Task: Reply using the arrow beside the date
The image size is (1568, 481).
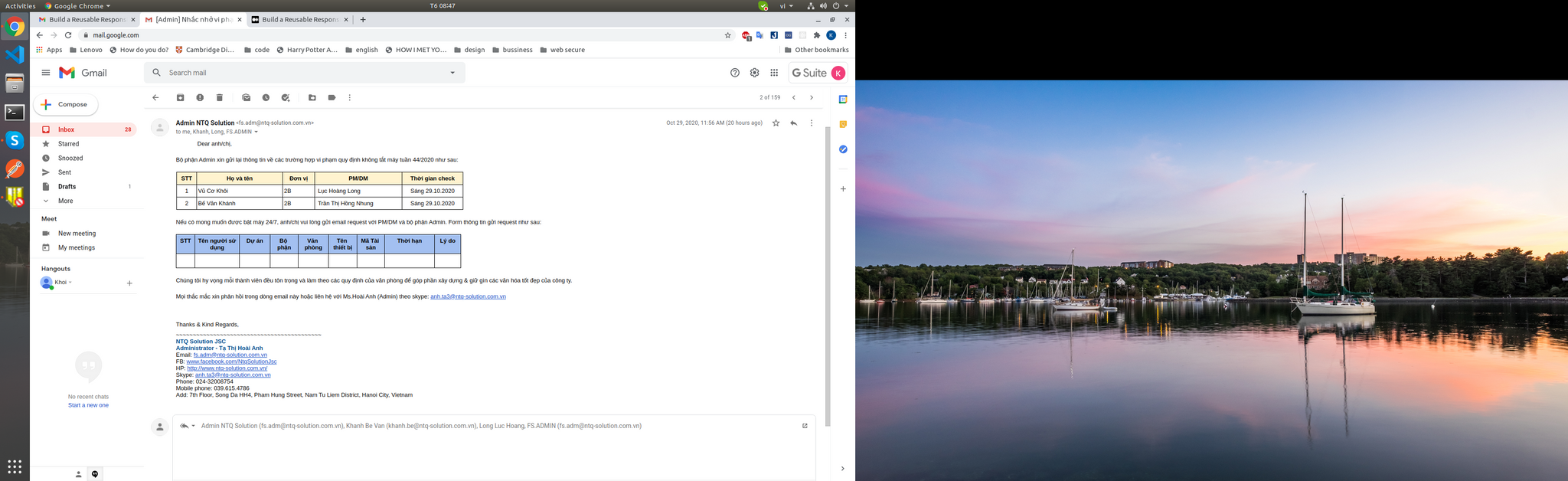Action: tap(793, 123)
